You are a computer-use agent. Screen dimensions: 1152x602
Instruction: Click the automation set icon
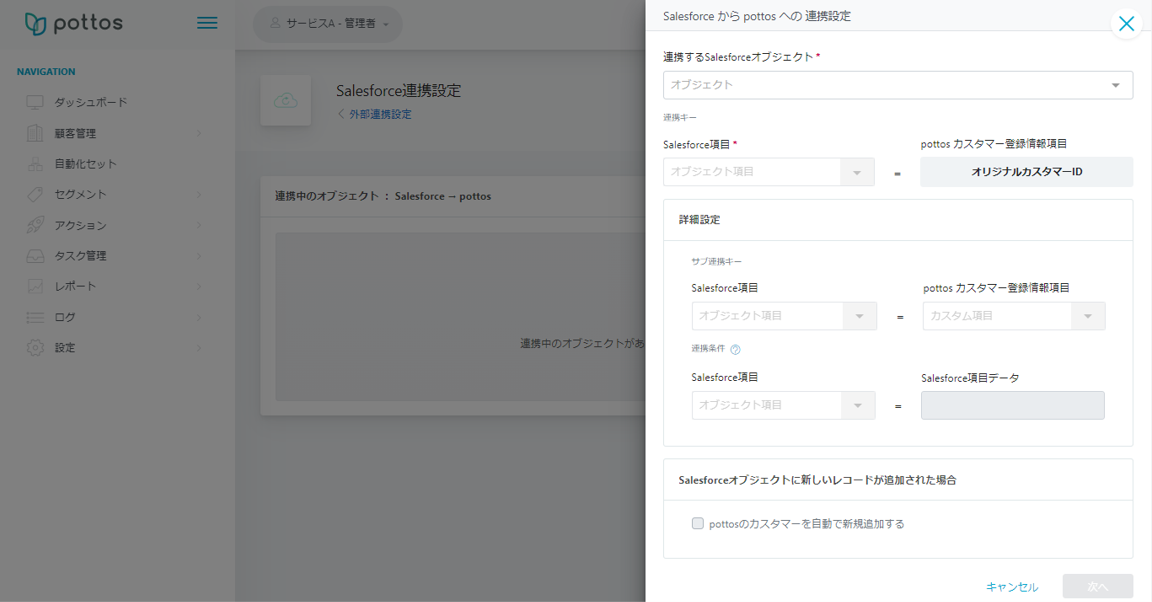(35, 164)
